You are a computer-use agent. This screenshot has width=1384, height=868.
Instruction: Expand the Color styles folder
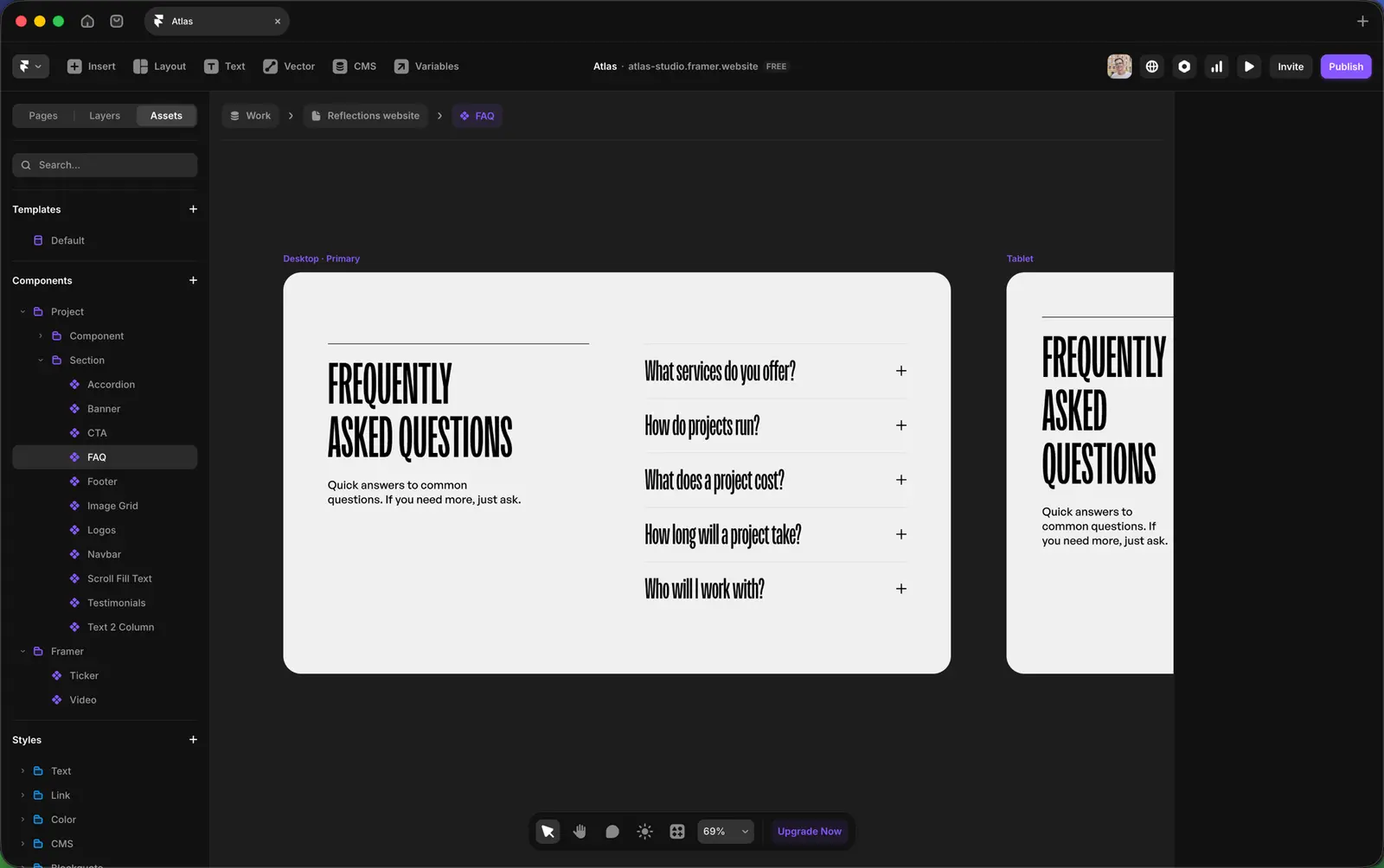[x=22, y=819]
